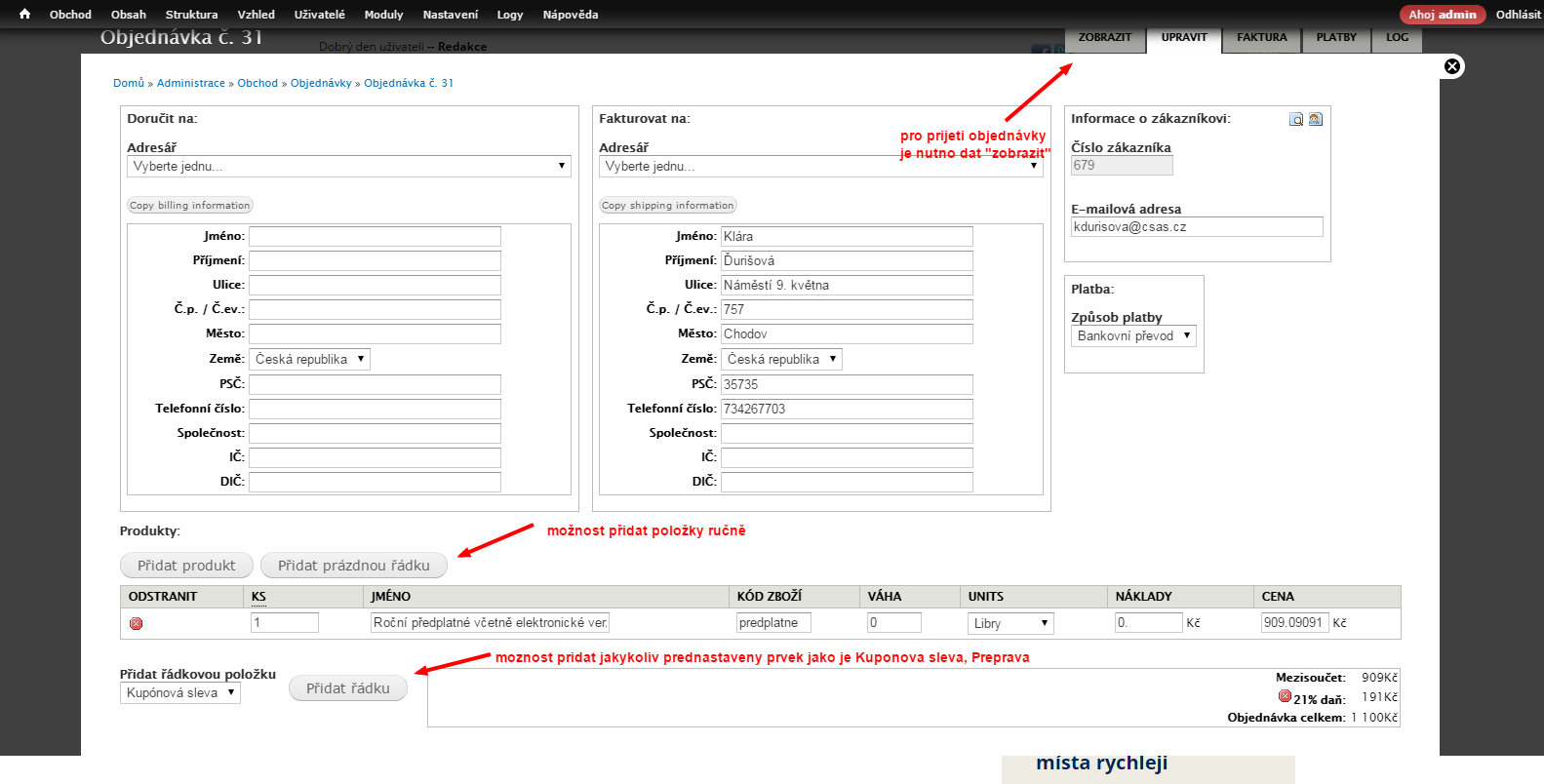
Task: Click the customer profile icon
Action: coord(1315,119)
